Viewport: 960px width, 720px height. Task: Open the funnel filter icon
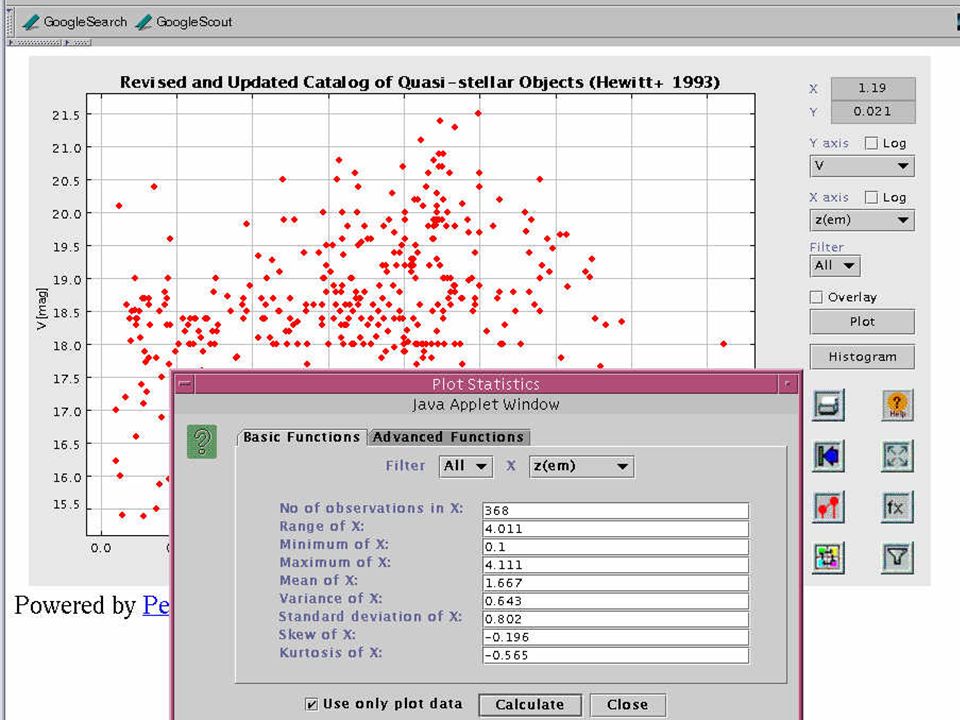897,558
